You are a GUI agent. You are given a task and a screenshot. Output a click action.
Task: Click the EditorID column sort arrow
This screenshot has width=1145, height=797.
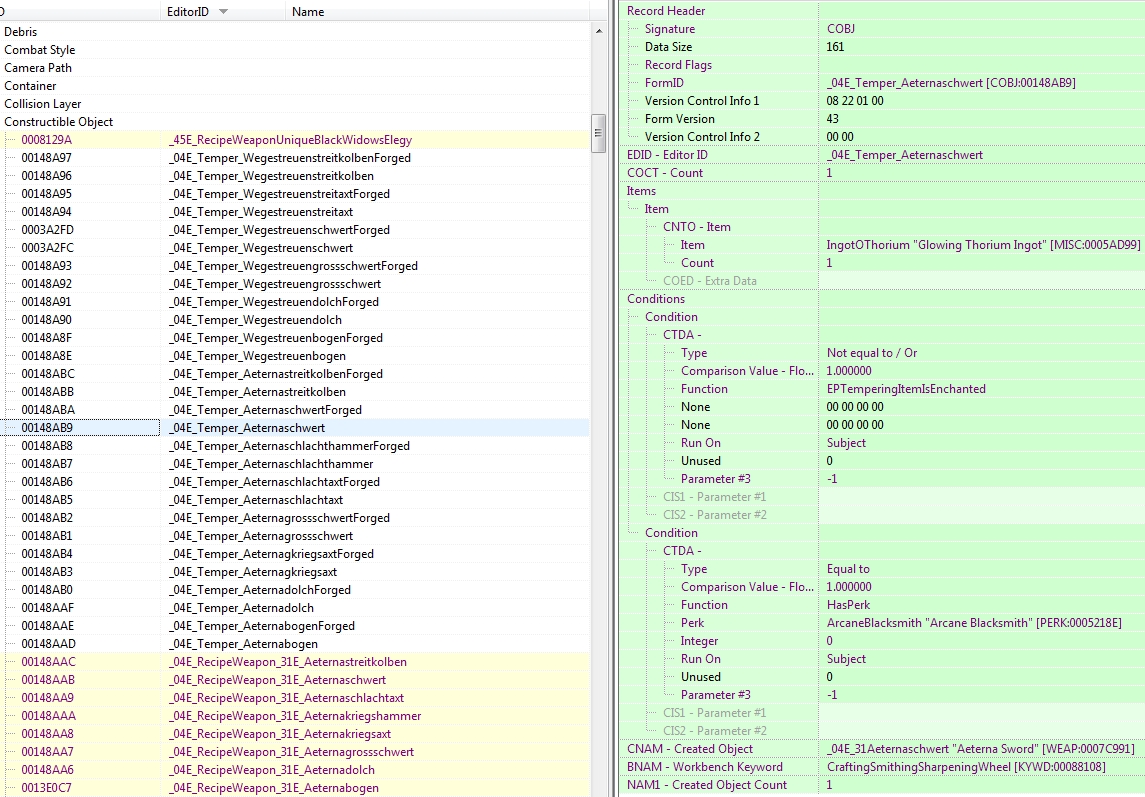(x=223, y=12)
